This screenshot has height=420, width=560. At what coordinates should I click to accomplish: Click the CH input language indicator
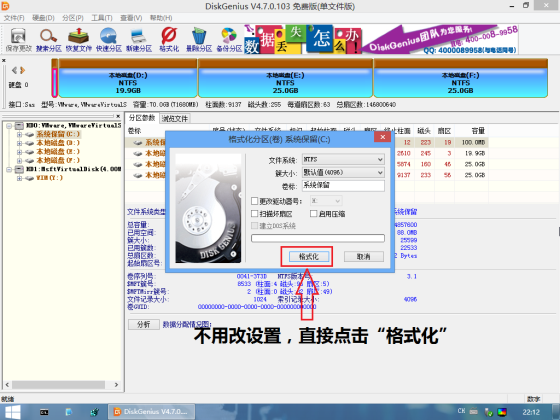coord(462,411)
